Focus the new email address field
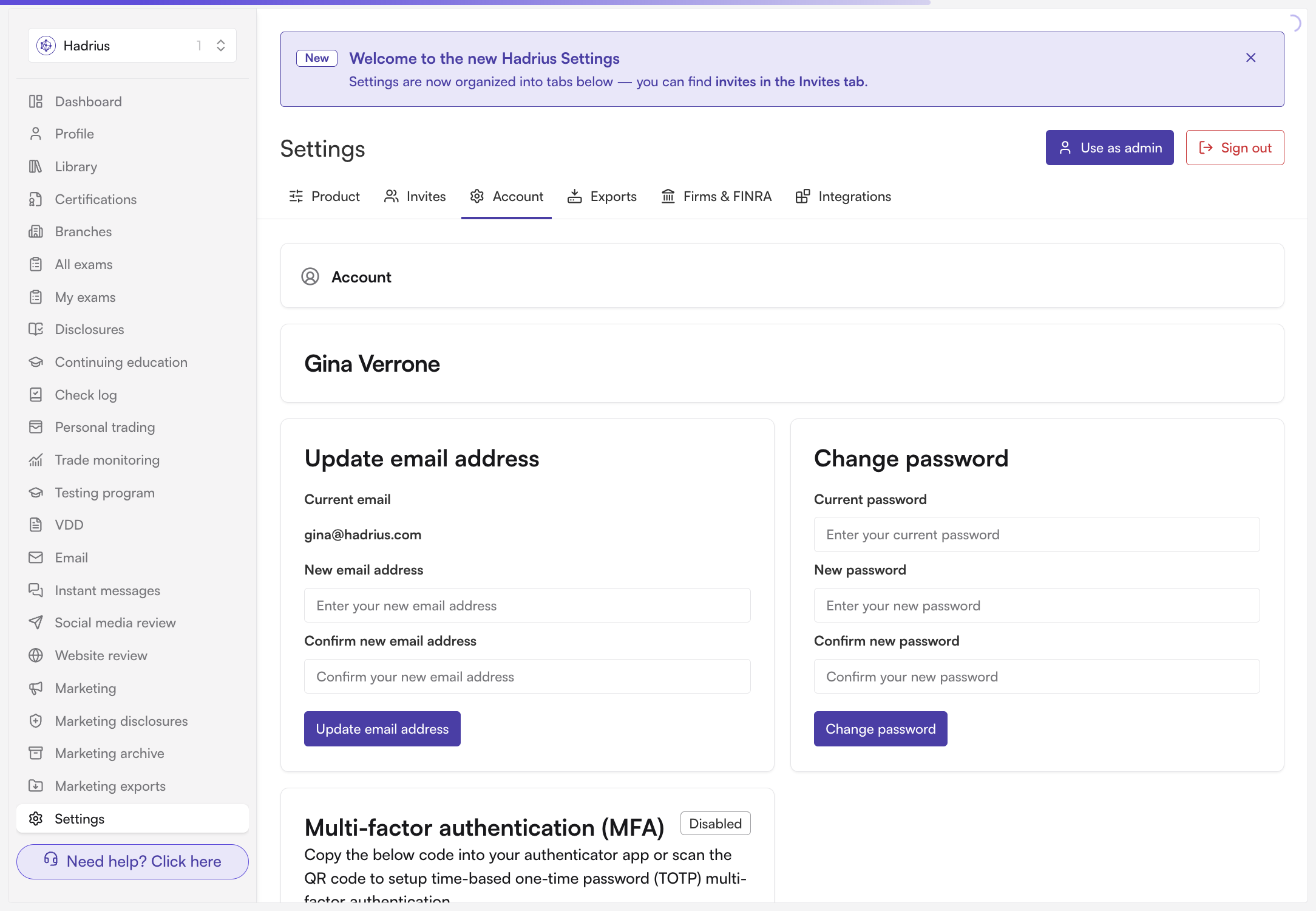The height and width of the screenshot is (911, 1316). pos(527,606)
